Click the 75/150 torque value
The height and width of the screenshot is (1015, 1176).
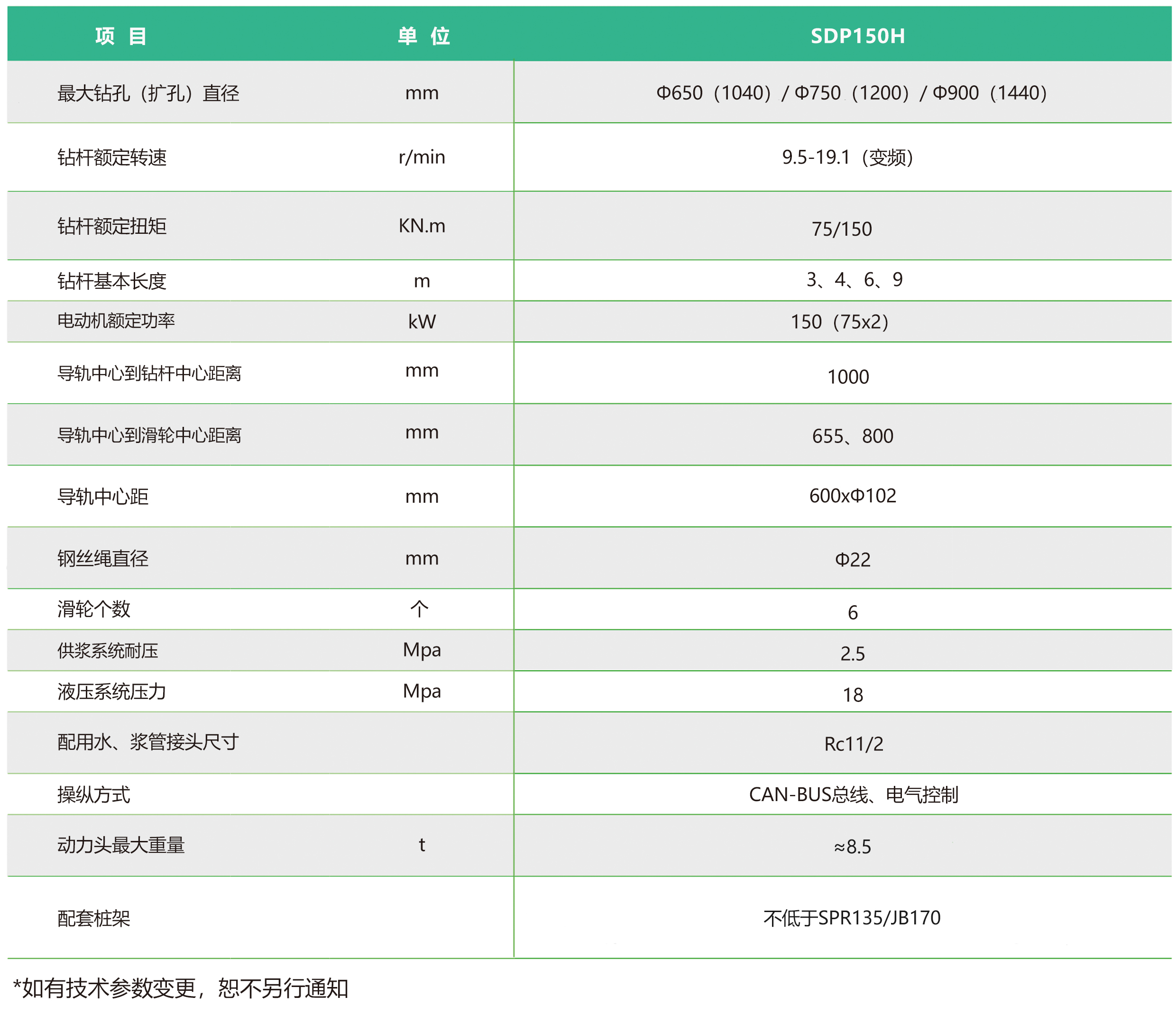click(842, 229)
